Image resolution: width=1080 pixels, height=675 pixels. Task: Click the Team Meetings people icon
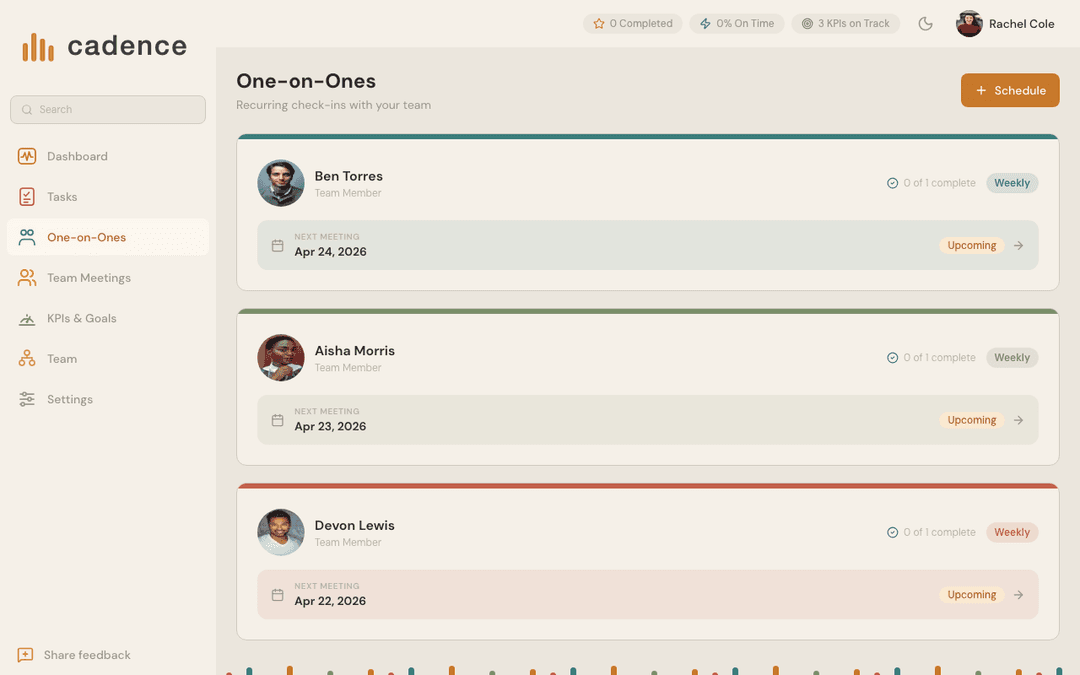(27, 278)
